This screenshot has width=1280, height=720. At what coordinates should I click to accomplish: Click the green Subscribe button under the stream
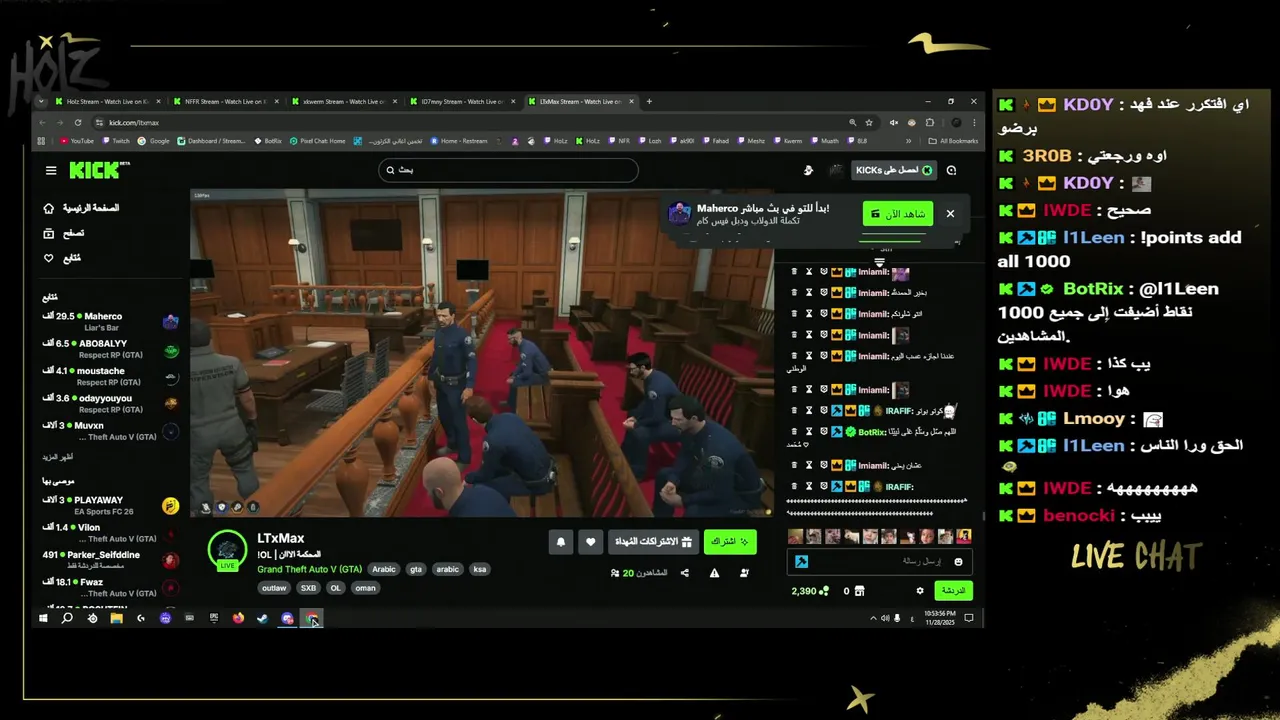(730, 542)
